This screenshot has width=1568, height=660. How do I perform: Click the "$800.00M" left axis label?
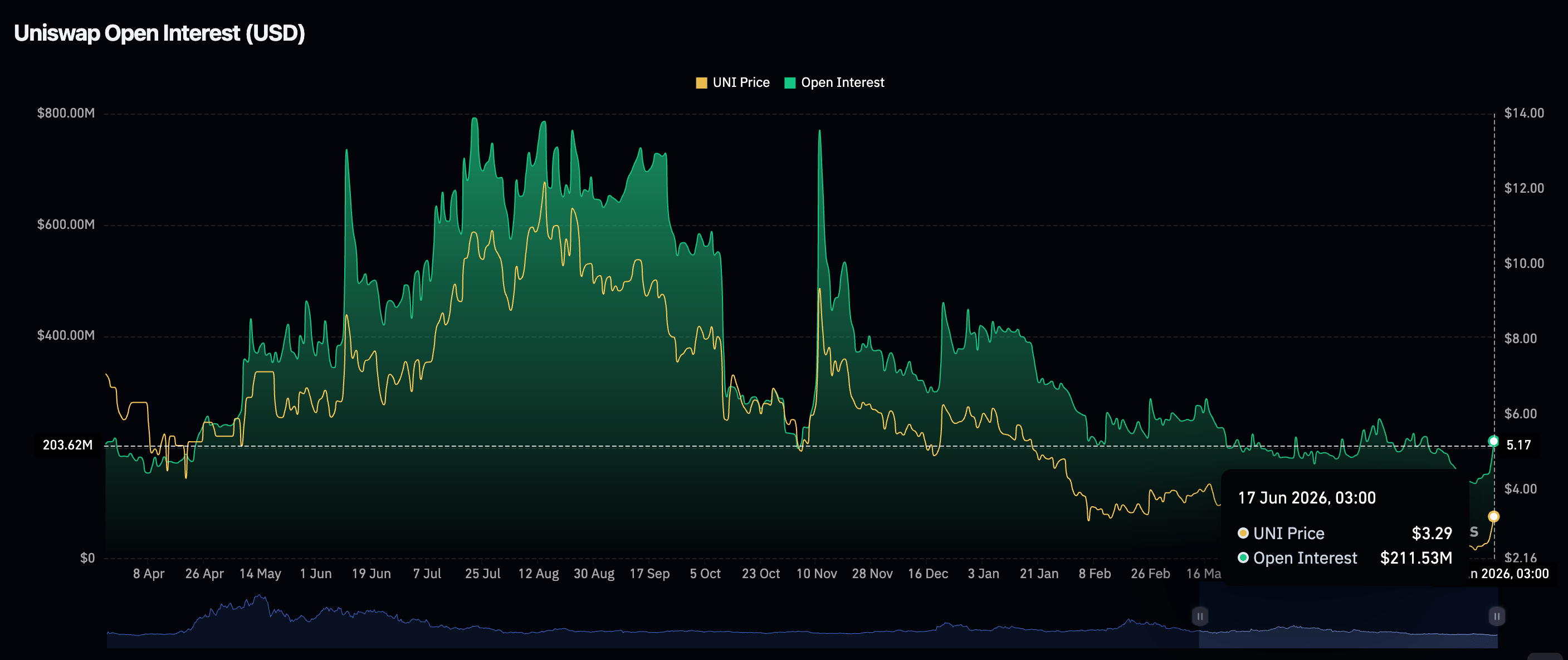[66, 113]
